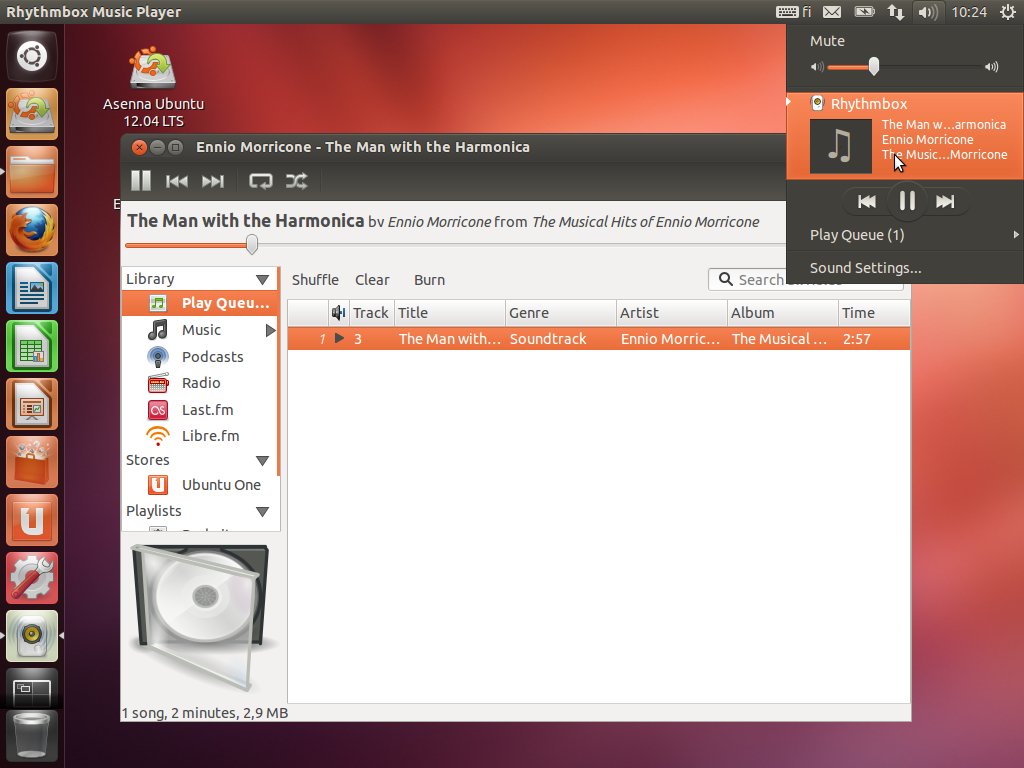The width and height of the screenshot is (1024, 768).
Task: Open the Files folder in launcher
Action: (x=32, y=172)
